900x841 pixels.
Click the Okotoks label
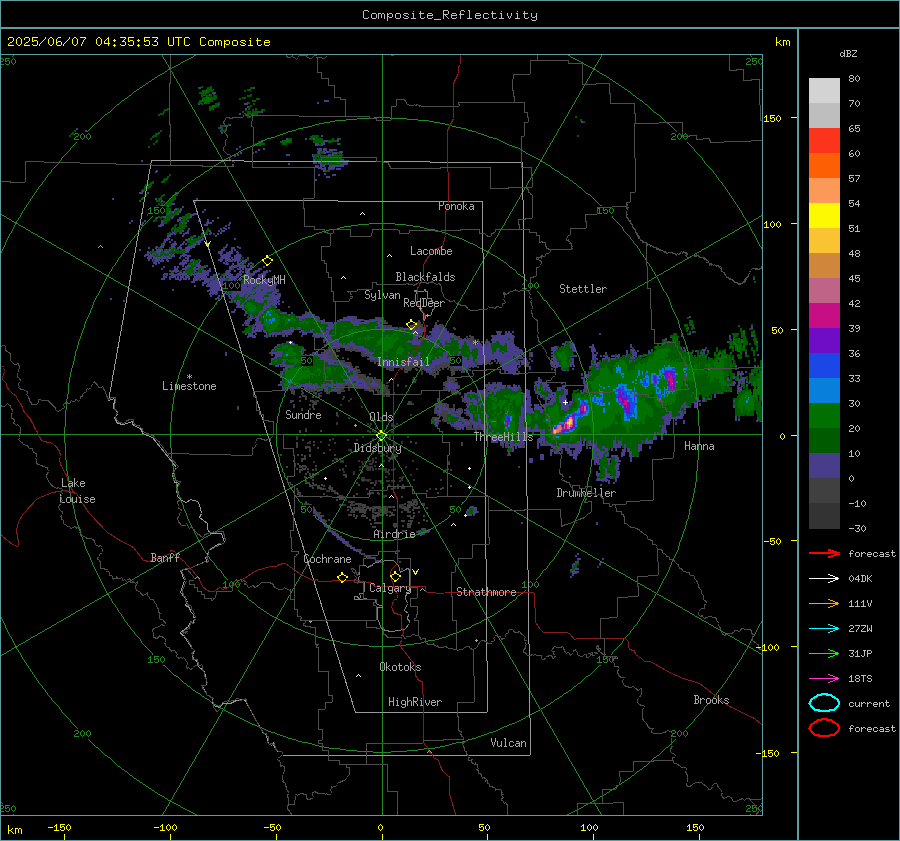point(401,667)
